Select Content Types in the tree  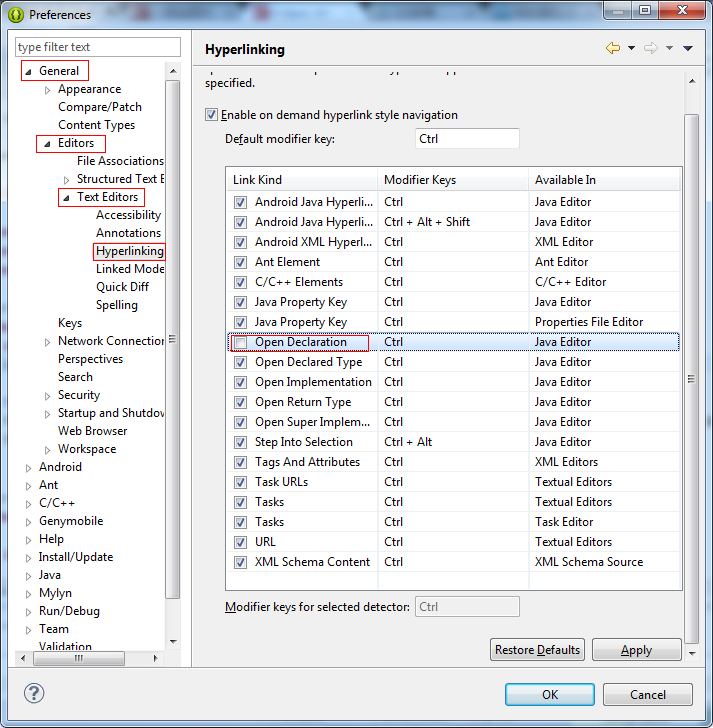click(96, 125)
